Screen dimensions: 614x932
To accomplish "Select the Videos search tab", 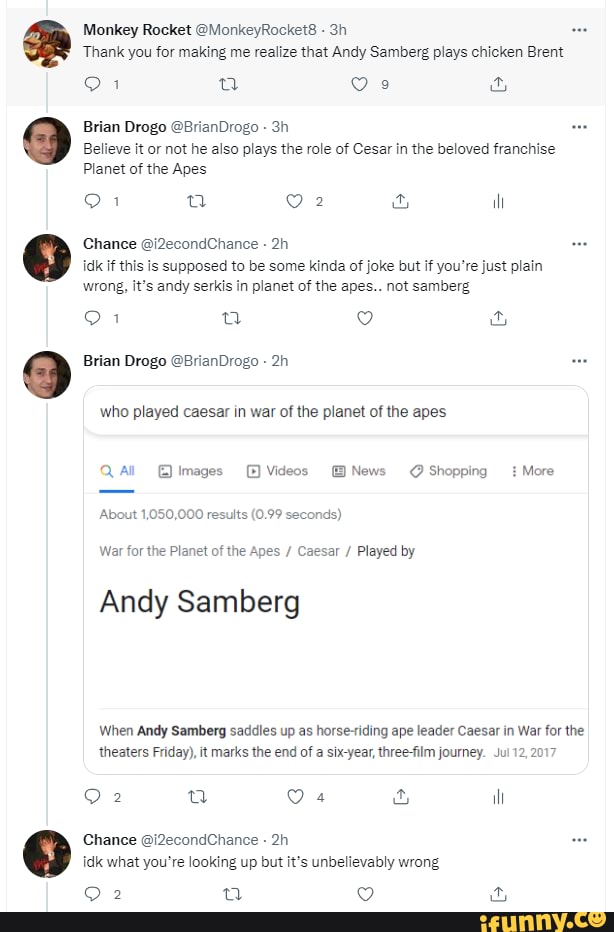I will coord(277,471).
